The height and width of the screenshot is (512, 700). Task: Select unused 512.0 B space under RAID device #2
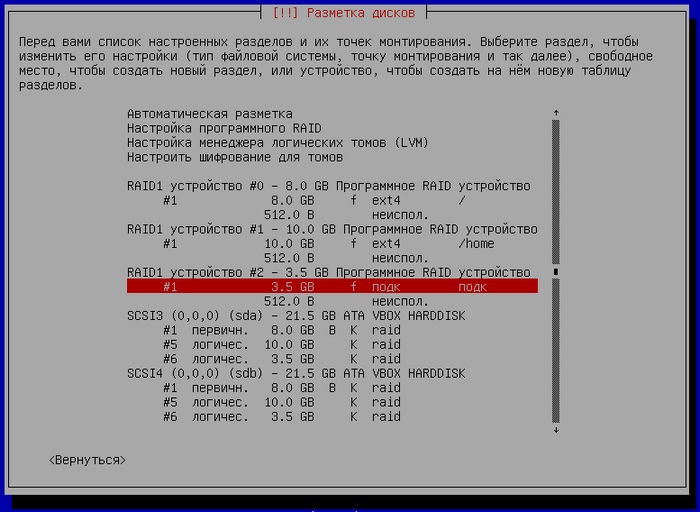[345, 301]
